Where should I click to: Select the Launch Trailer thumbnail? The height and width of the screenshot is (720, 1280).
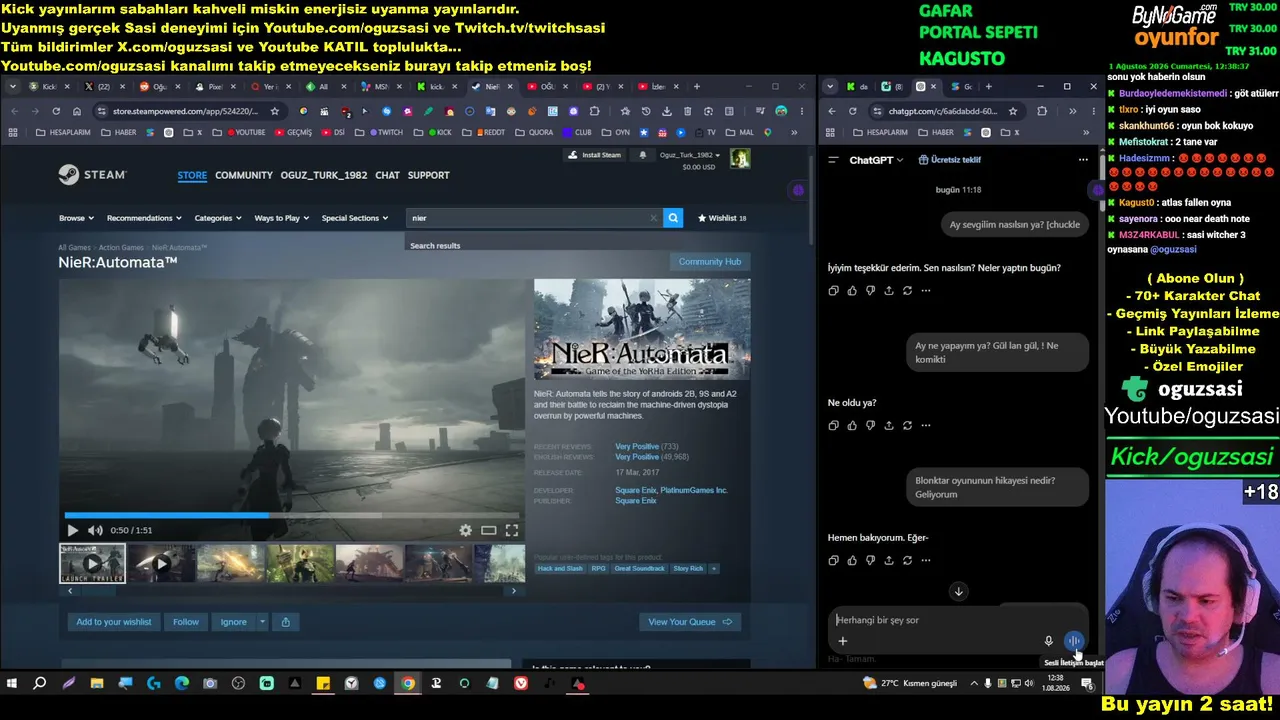pyautogui.click(x=92, y=563)
